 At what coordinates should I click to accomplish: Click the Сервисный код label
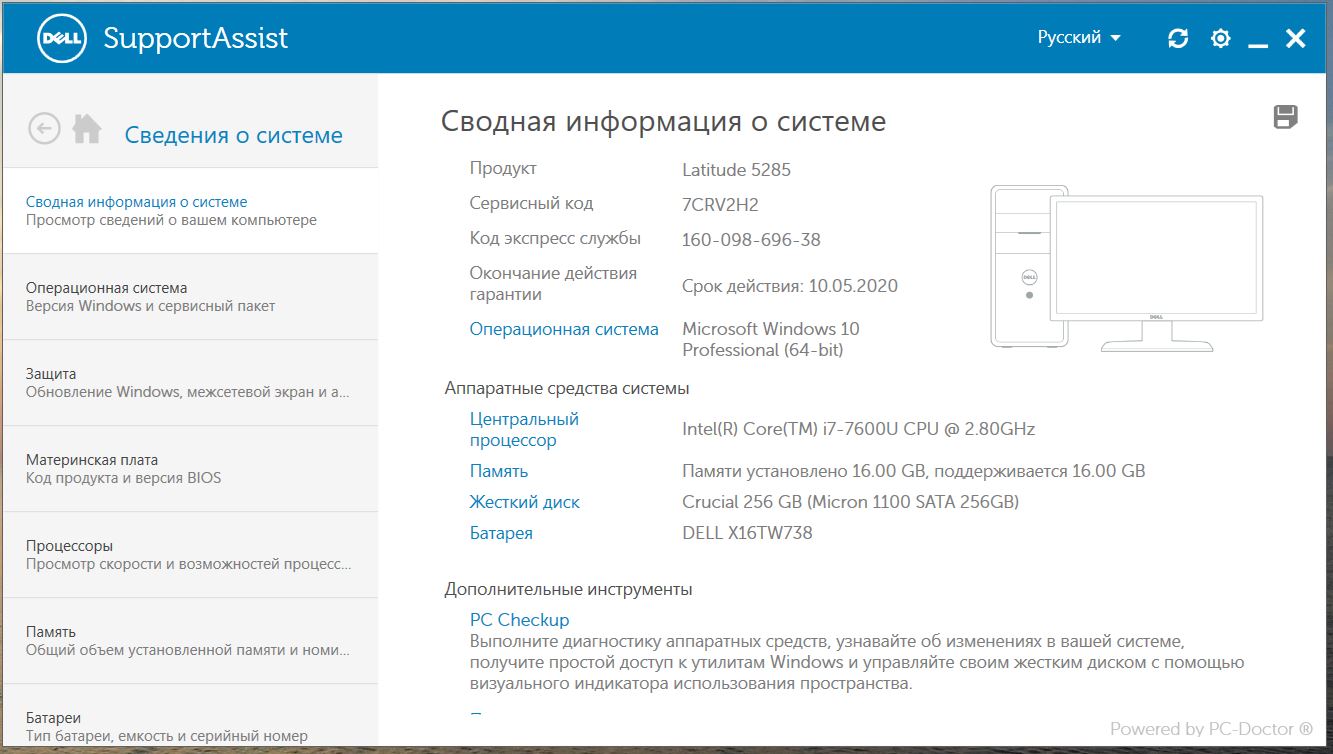point(531,203)
